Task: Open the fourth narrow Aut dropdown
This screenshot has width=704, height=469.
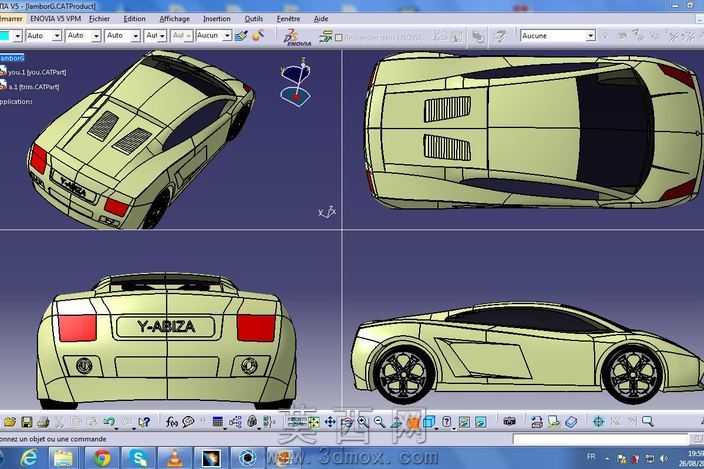Action: point(155,35)
